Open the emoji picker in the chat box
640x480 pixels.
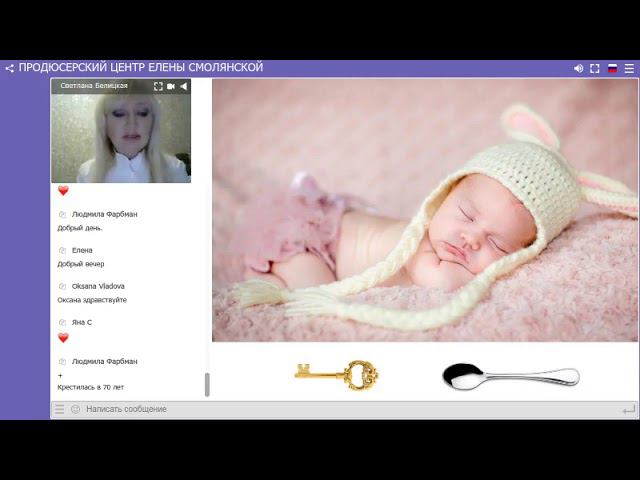[75, 409]
